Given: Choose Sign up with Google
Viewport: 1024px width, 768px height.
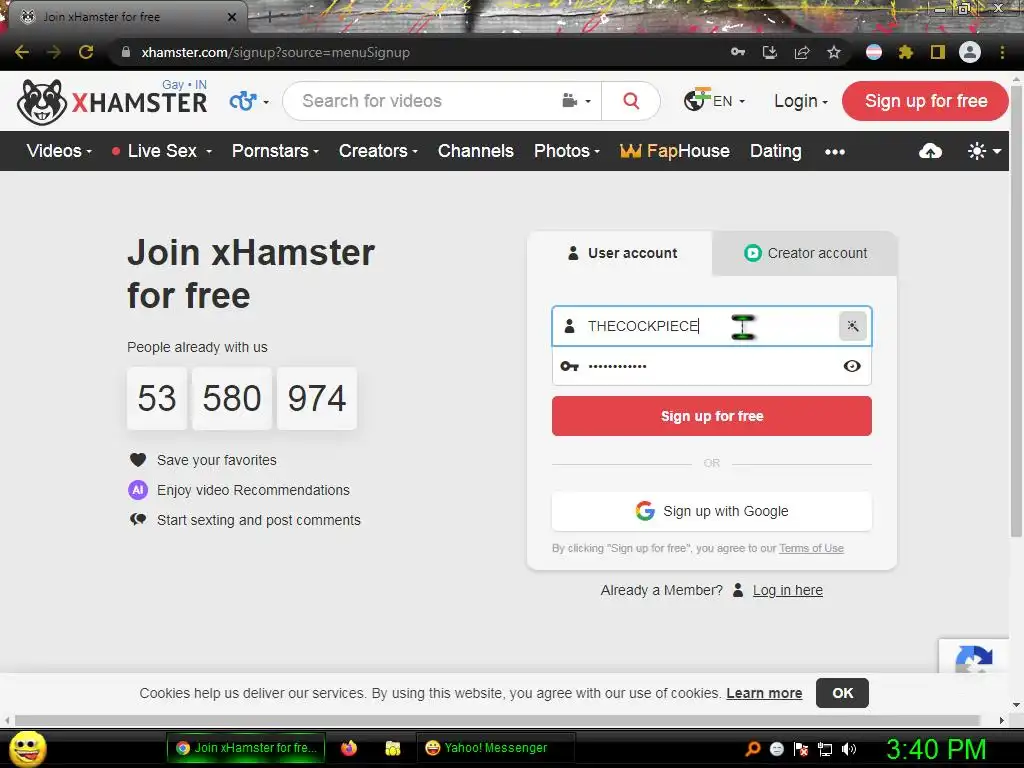Looking at the screenshot, I should (711, 511).
